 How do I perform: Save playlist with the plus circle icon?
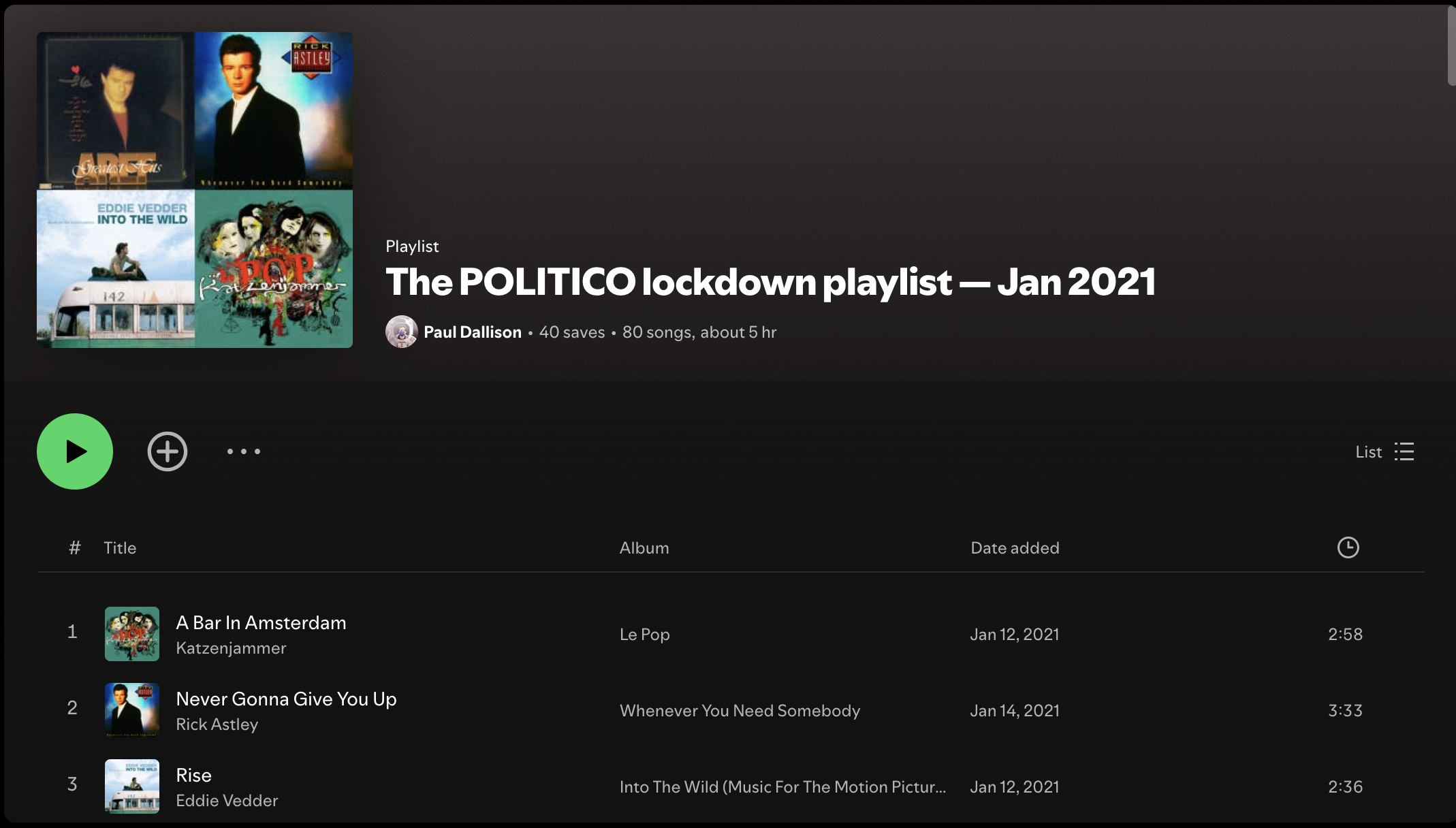[x=168, y=451]
